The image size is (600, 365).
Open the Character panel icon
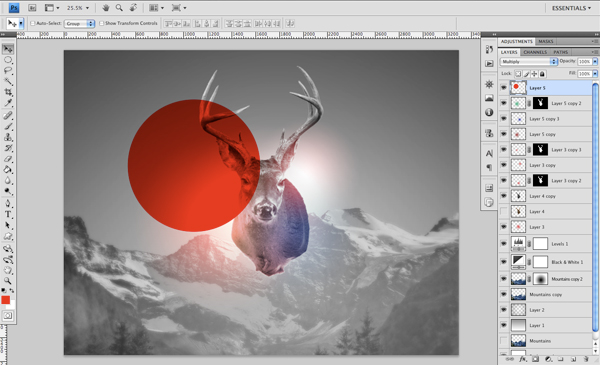click(x=489, y=153)
